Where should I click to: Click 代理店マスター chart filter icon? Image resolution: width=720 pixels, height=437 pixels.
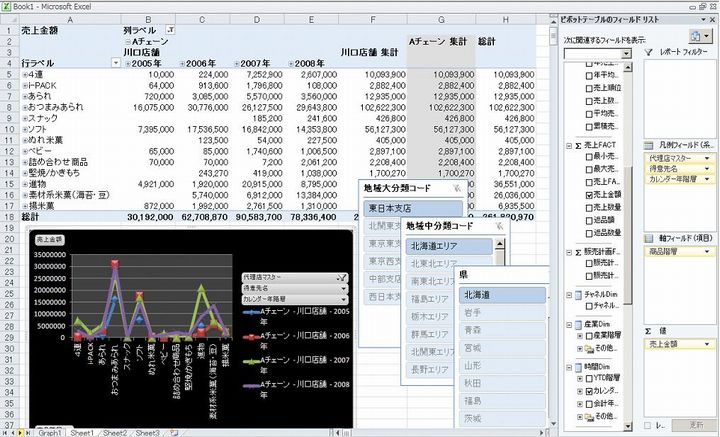(x=341, y=277)
